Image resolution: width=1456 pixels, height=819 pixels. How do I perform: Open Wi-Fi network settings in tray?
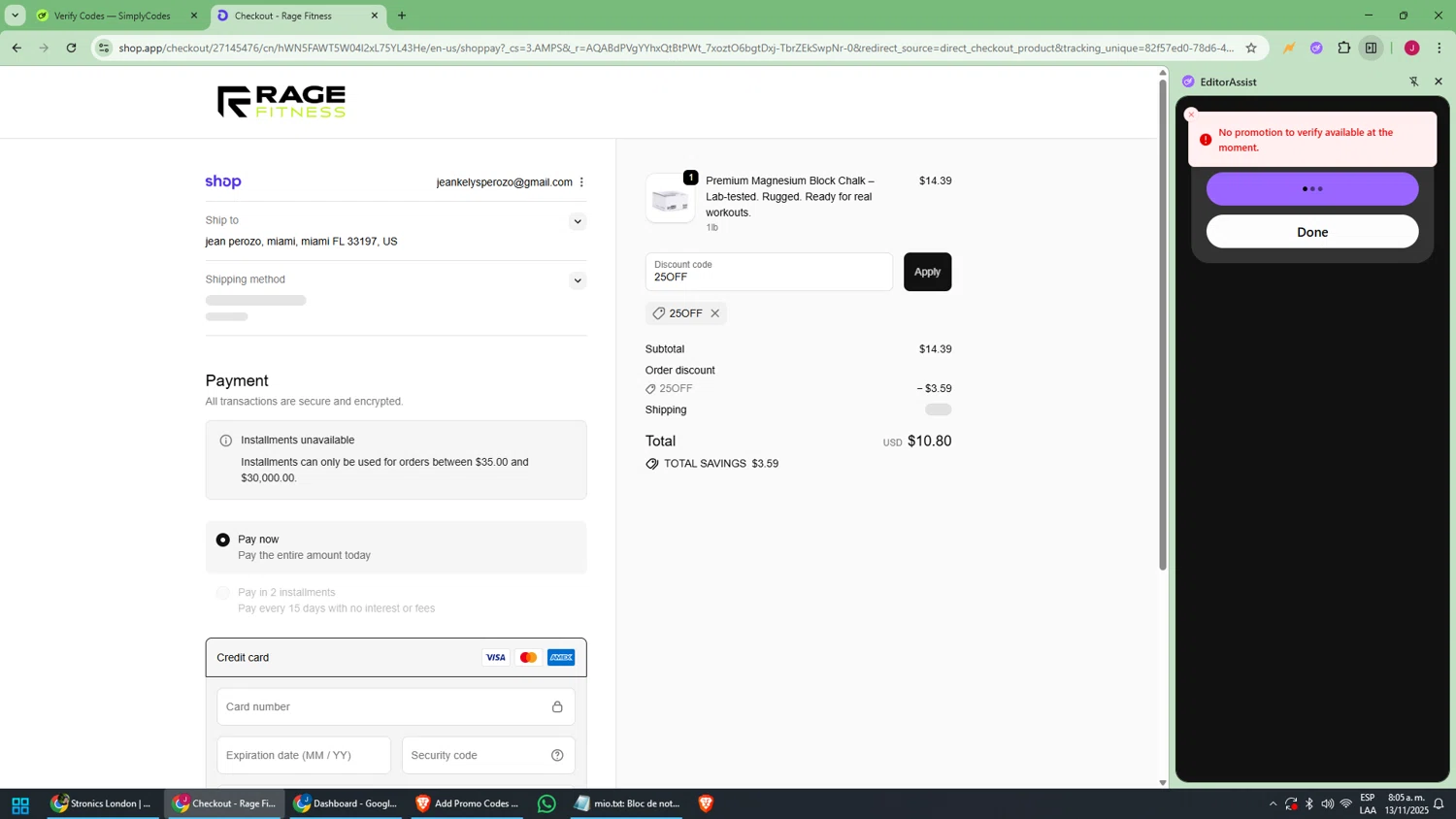[x=1346, y=804]
